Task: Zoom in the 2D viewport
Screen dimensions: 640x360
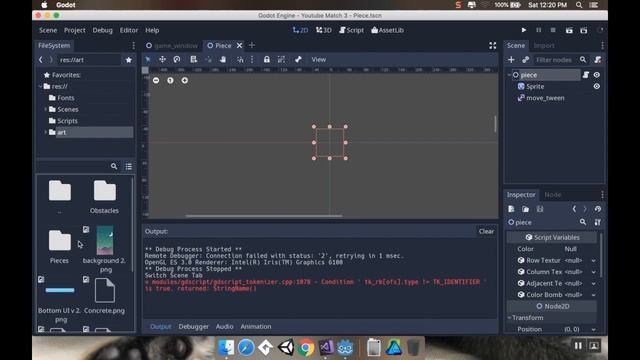Action: click(x=185, y=80)
